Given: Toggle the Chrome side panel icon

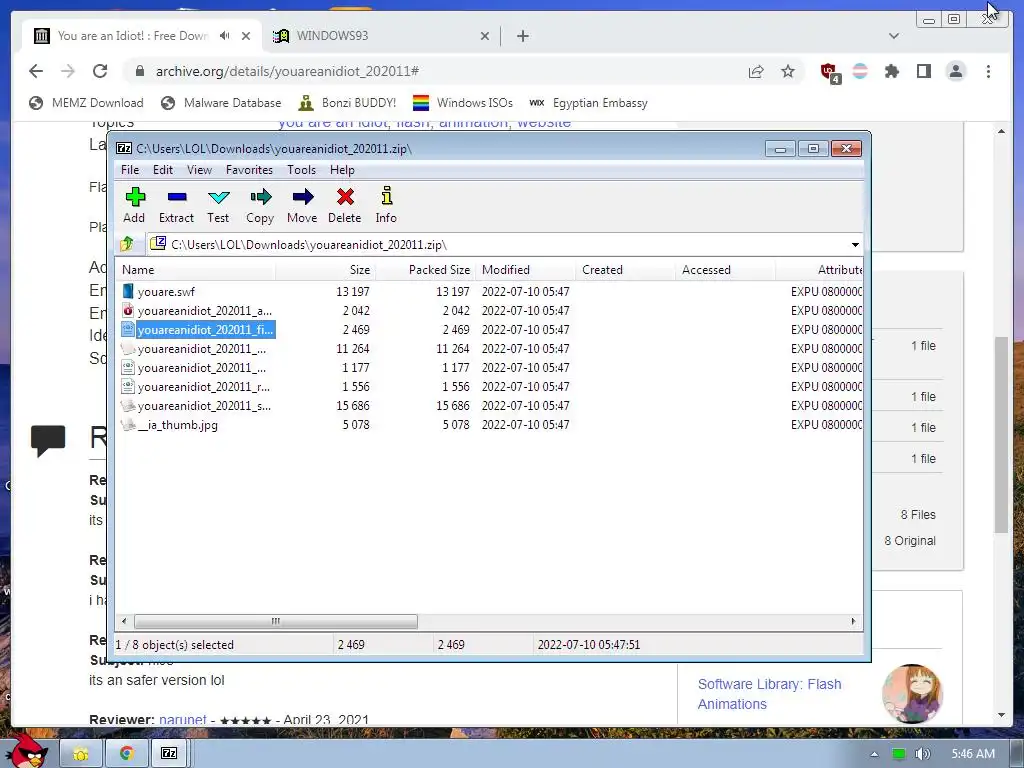Looking at the screenshot, I should click(923, 71).
